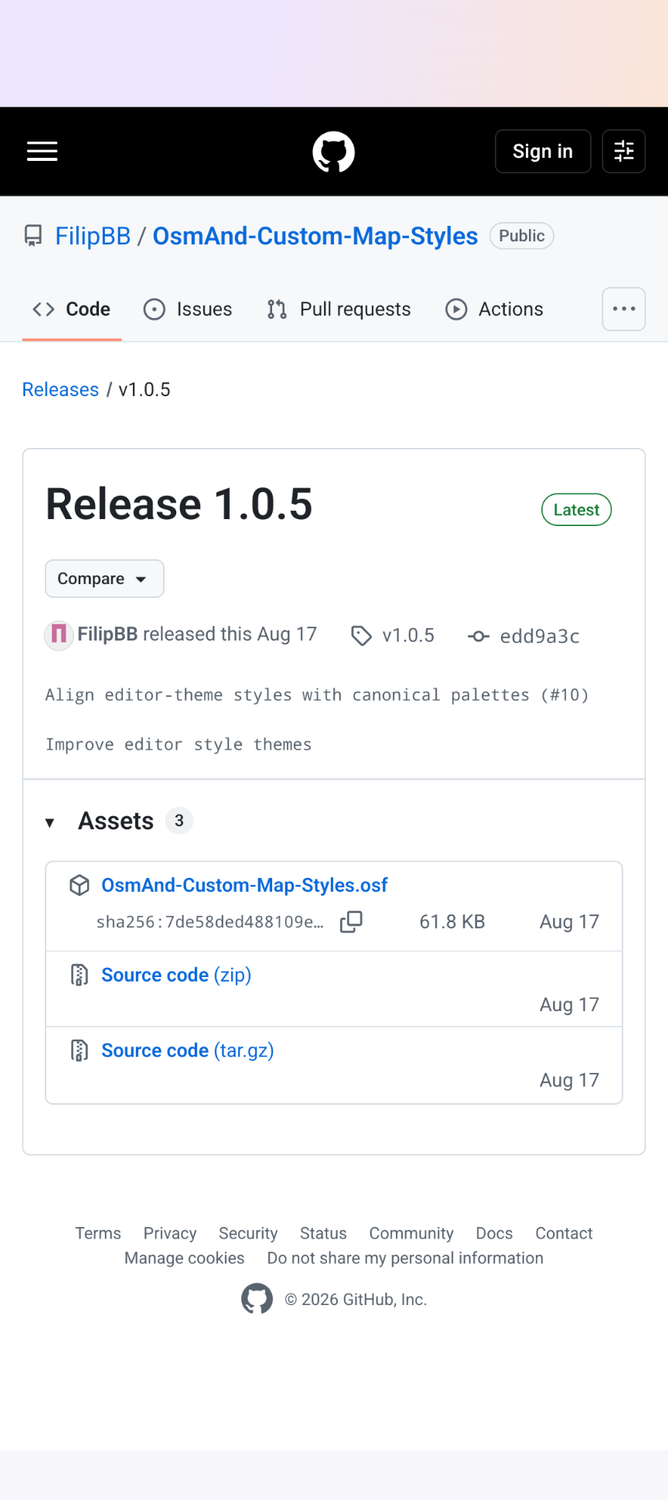Click the repository icon beside FilipBB

pos(33,236)
